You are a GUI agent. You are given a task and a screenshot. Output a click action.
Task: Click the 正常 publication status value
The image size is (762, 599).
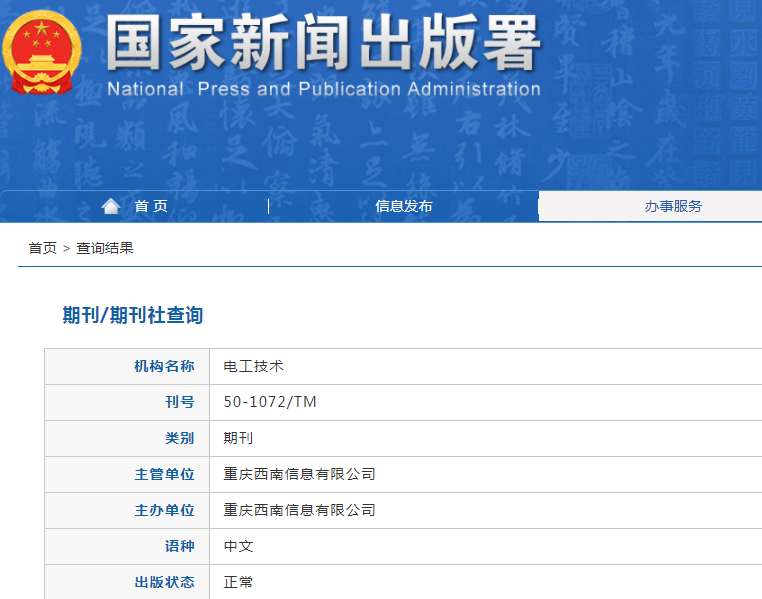[238, 582]
